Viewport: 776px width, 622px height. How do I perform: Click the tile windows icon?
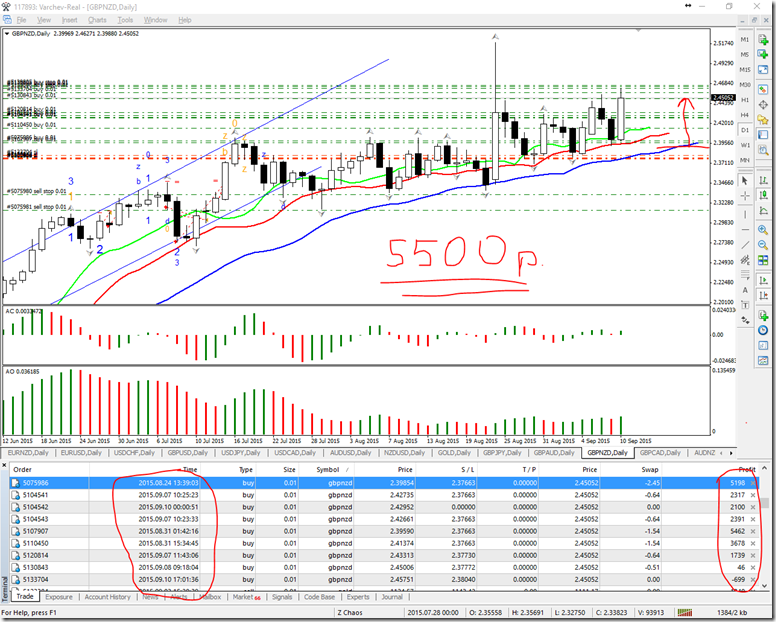pos(763,260)
